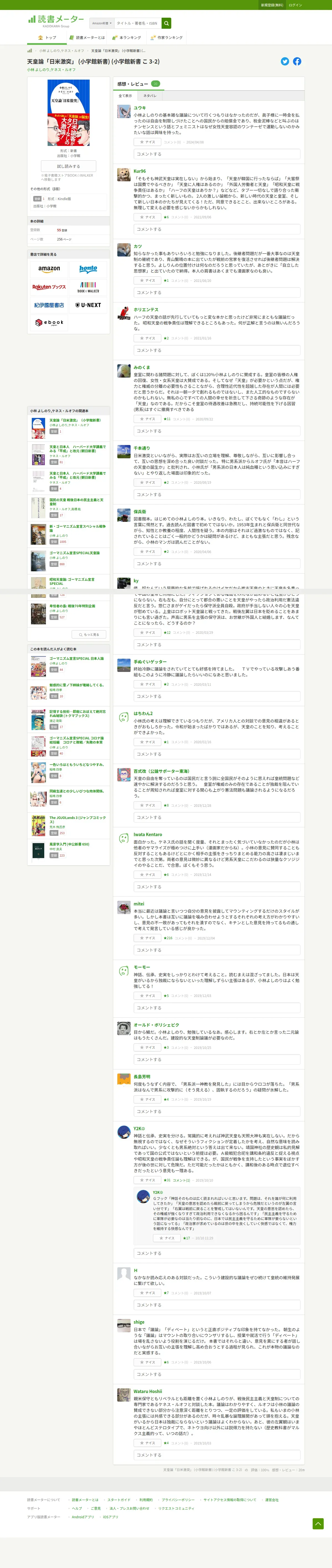Open the Androidアプリ footer link

[x=83, y=1517]
